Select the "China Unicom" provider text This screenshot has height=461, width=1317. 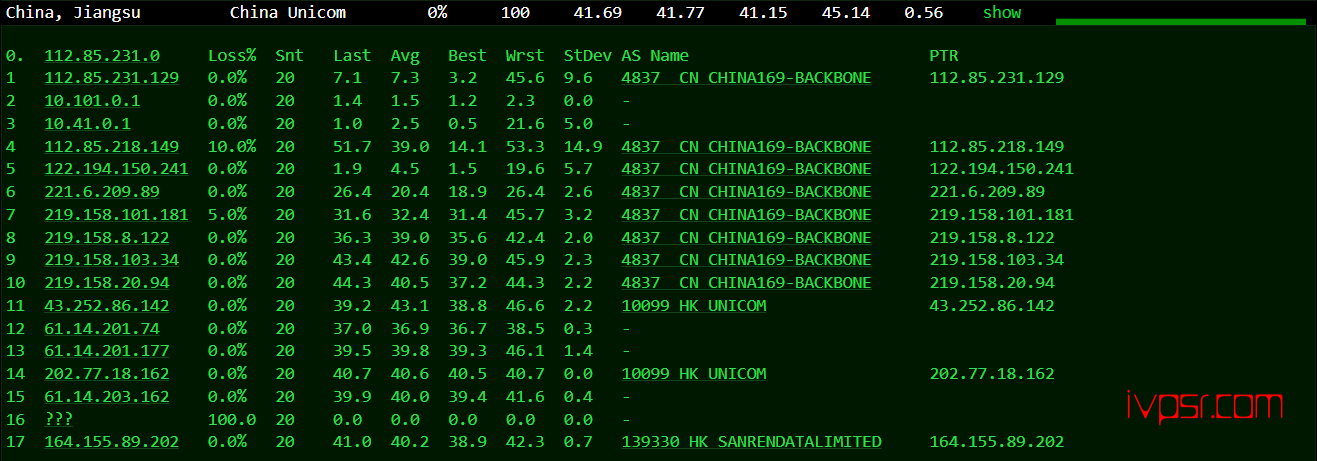coord(288,12)
